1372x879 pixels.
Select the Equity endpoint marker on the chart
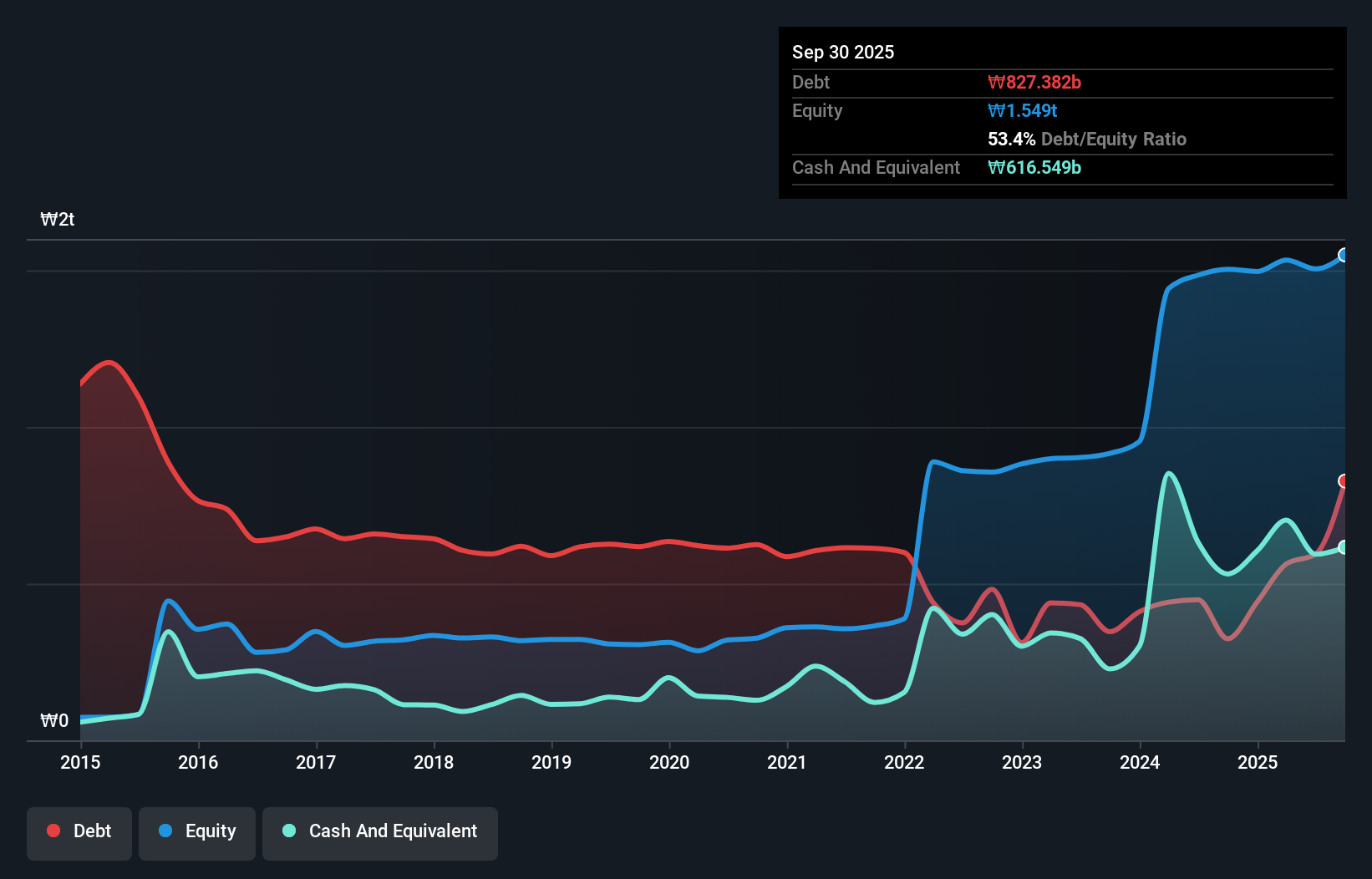click(1344, 257)
